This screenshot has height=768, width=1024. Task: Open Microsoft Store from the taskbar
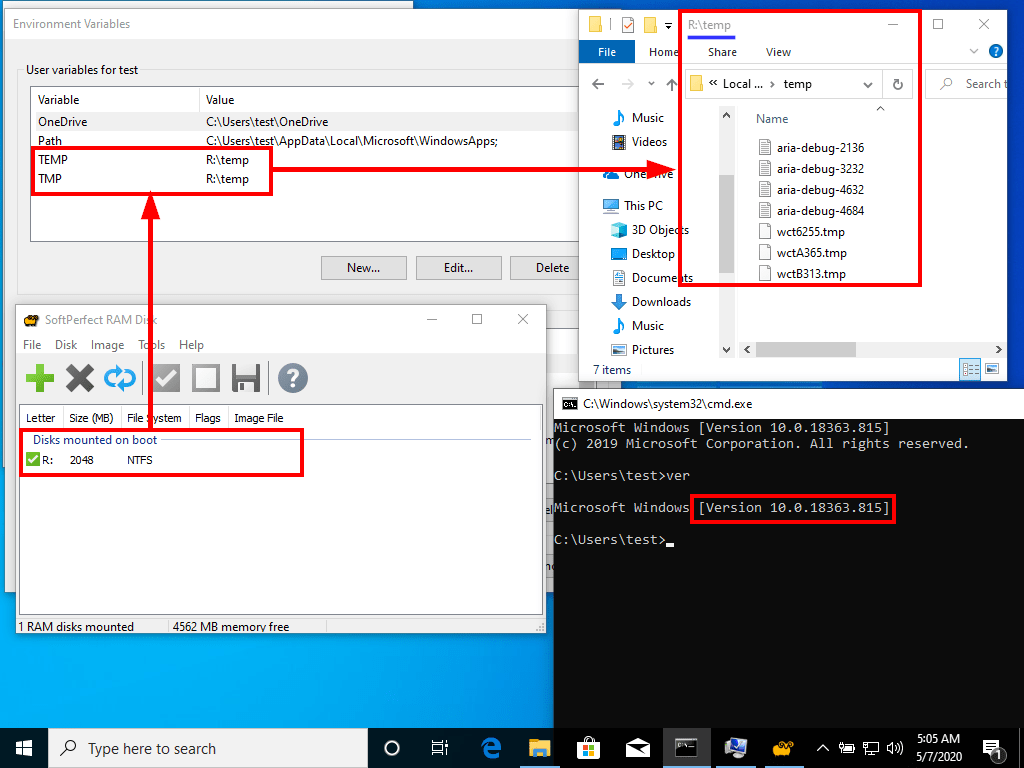click(588, 748)
